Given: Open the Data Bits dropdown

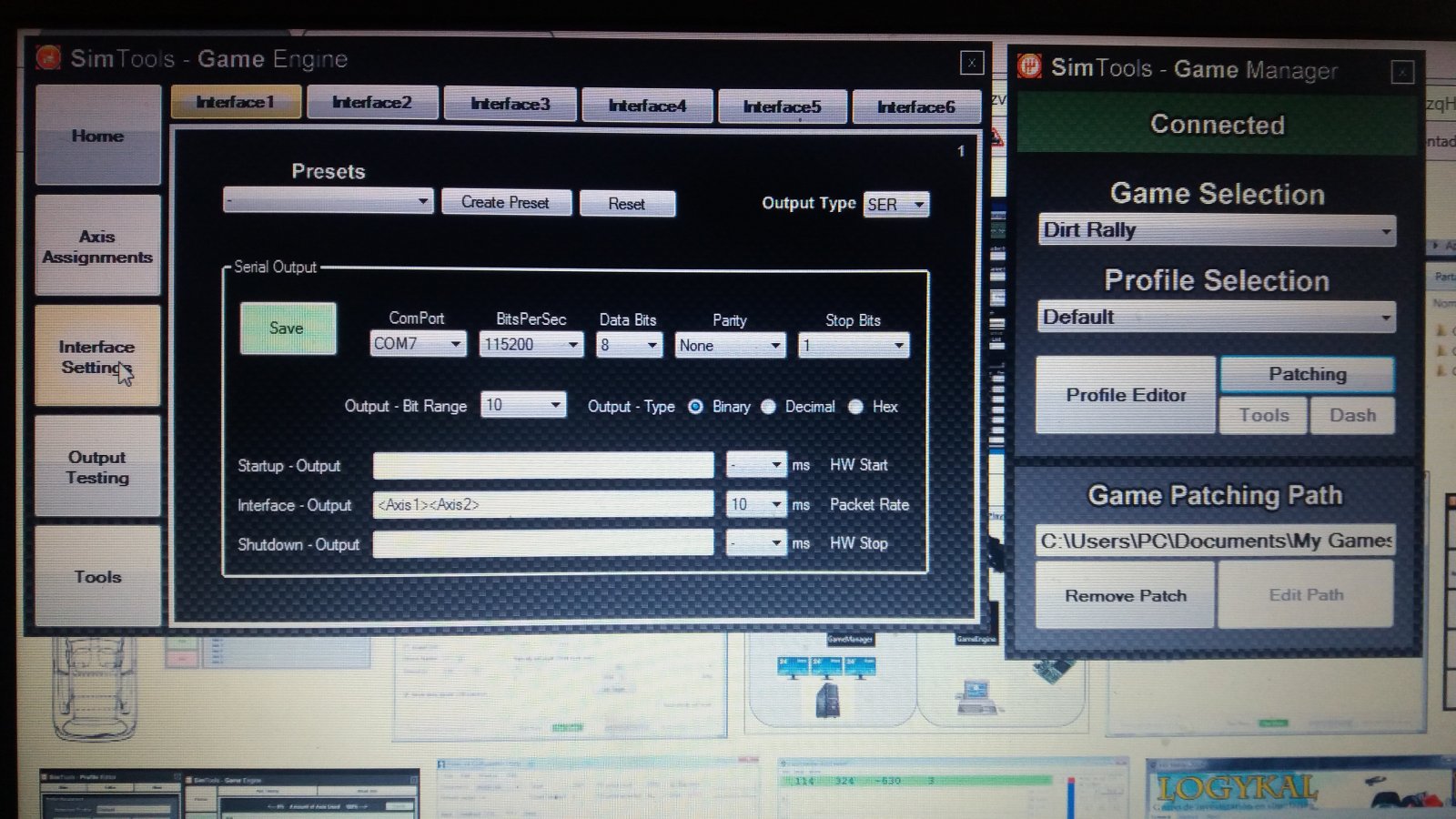Looking at the screenshot, I should 629,345.
